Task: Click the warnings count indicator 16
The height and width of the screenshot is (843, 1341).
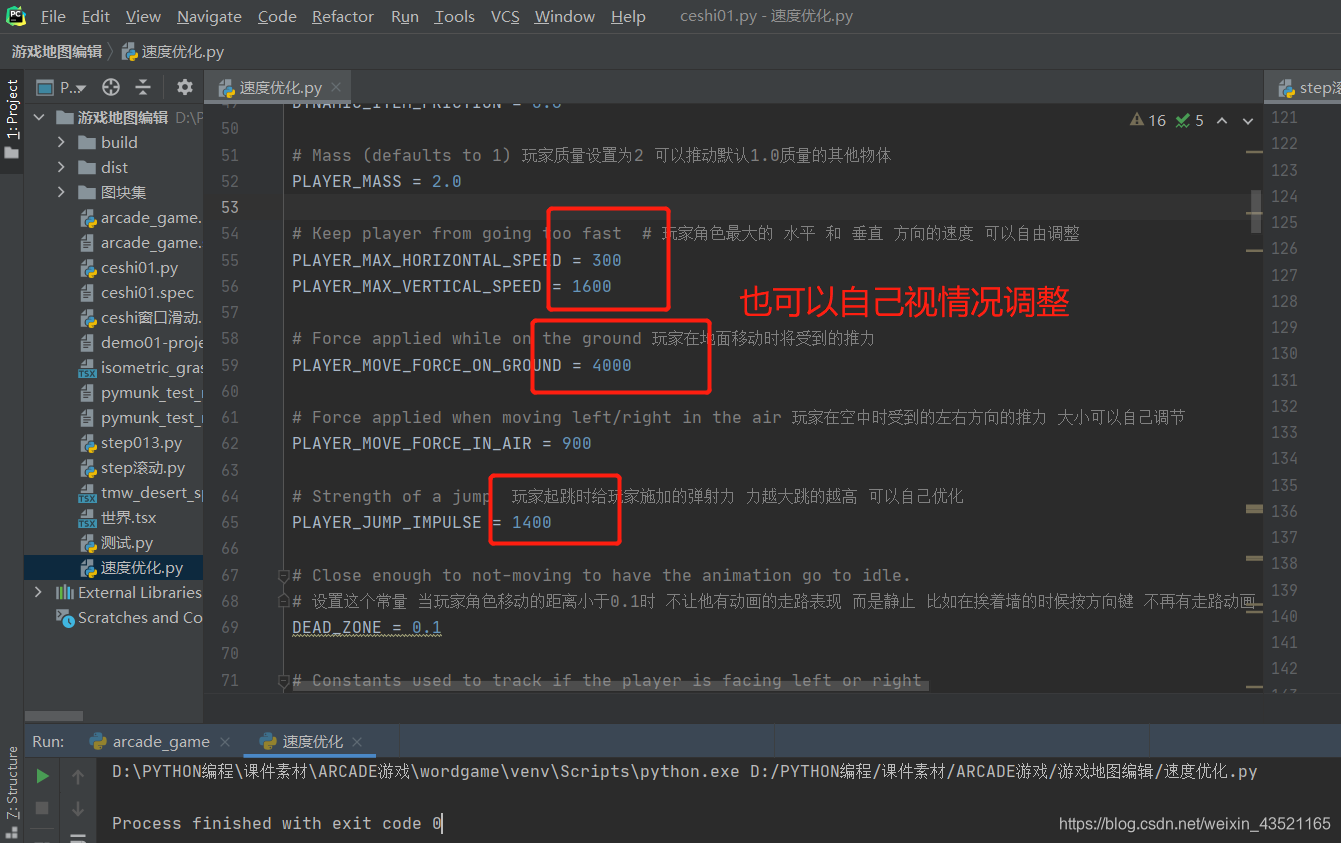Action: (x=1148, y=120)
